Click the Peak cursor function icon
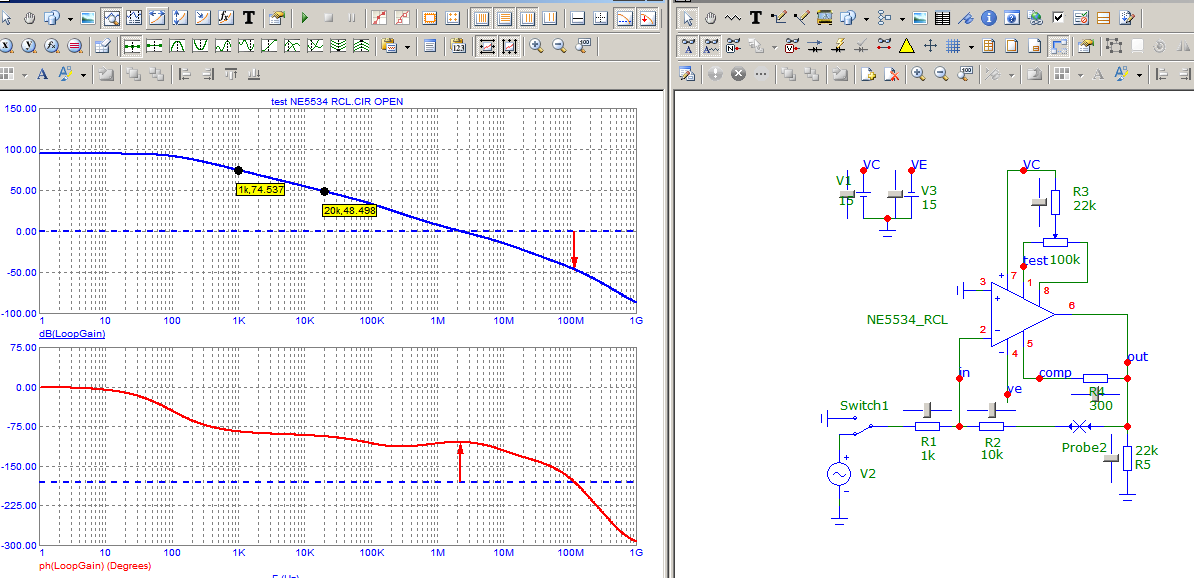Viewport: 1194px width, 578px height. pos(177,46)
